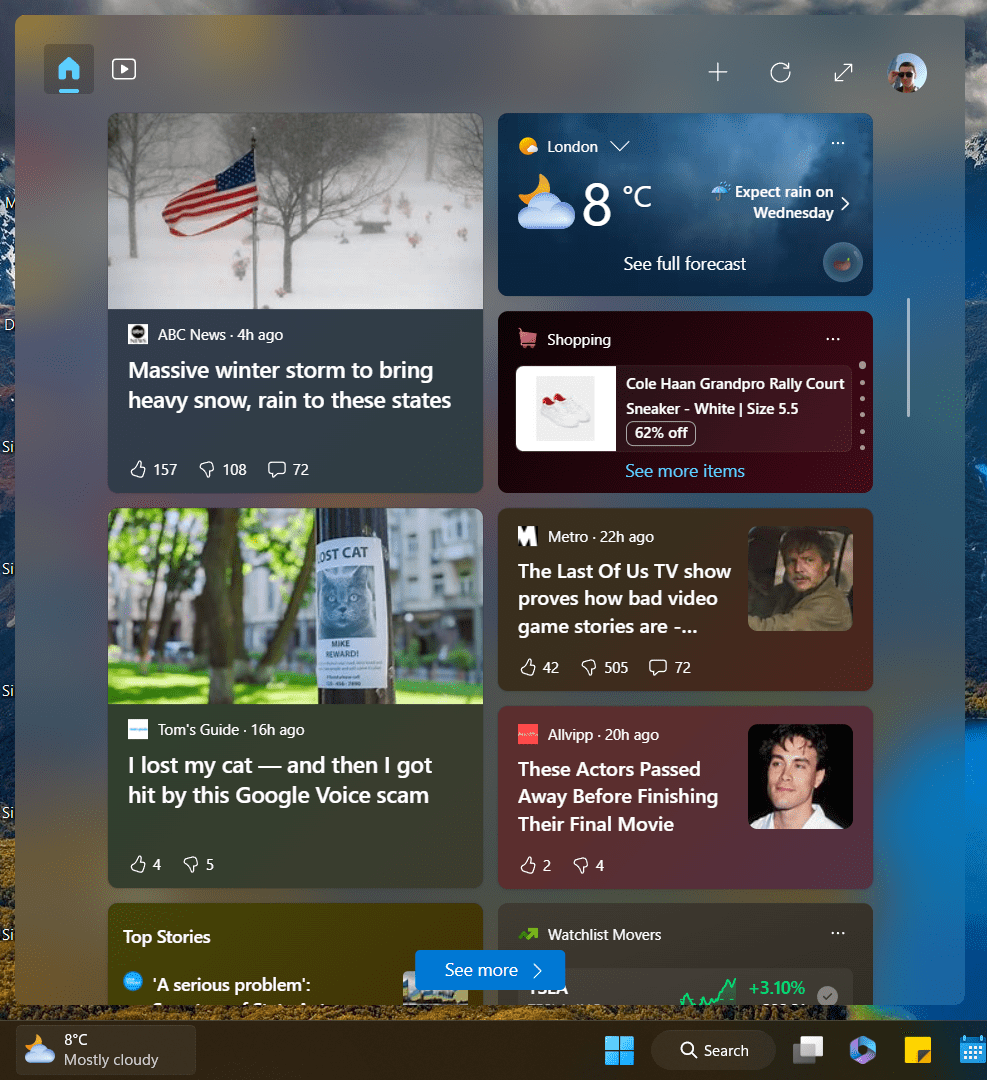Expand the widgets board to fullscreen
Viewport: 987px width, 1080px height.
pos(843,72)
